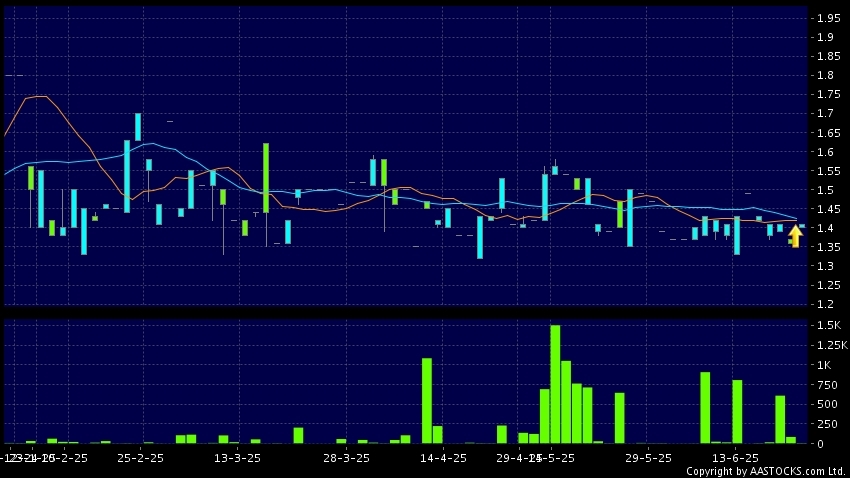Click the 1.85 price axis label
This screenshot has width=850, height=478.
828,56
